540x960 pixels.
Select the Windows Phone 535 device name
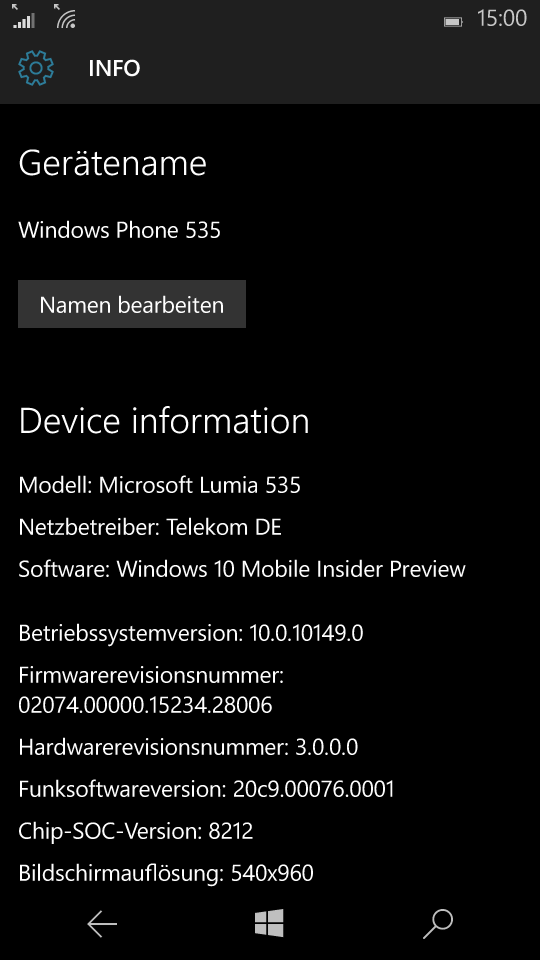click(x=119, y=230)
